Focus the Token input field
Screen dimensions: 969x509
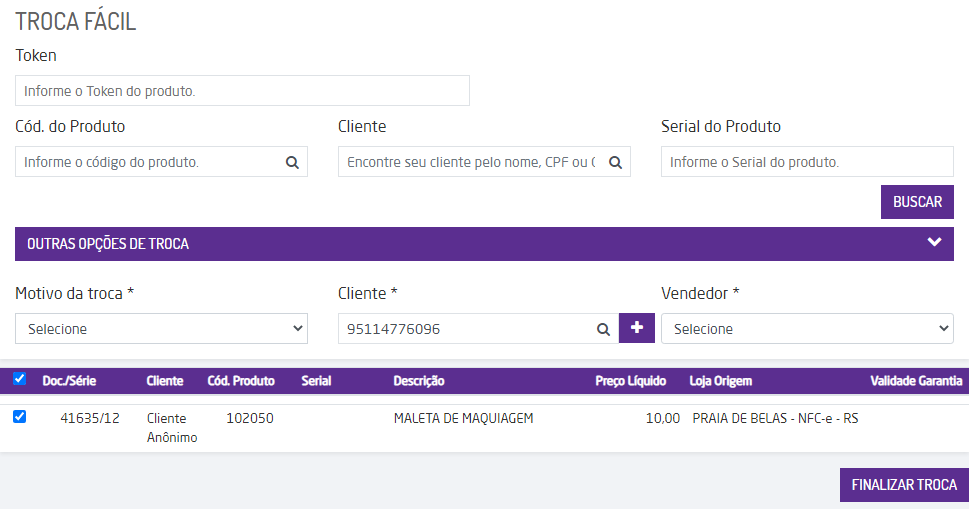point(242,91)
